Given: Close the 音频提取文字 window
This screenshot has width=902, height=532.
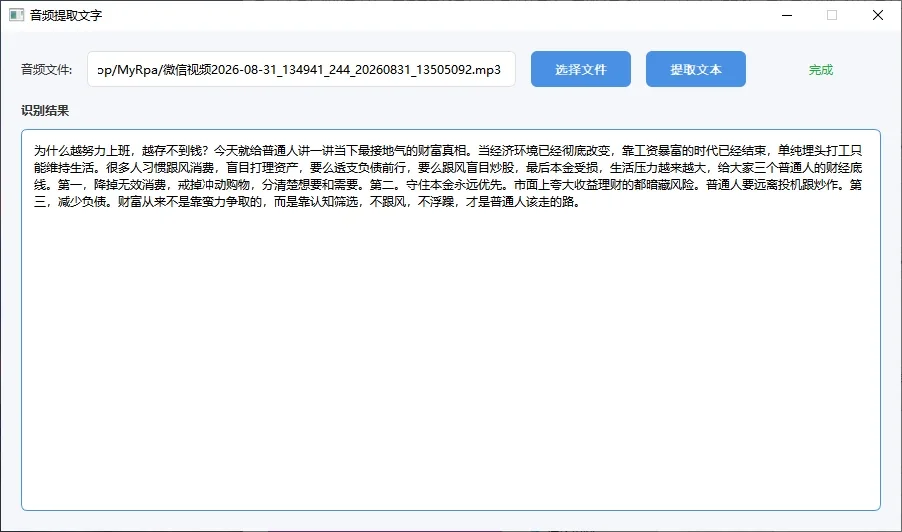Looking at the screenshot, I should pyautogui.click(x=878, y=15).
